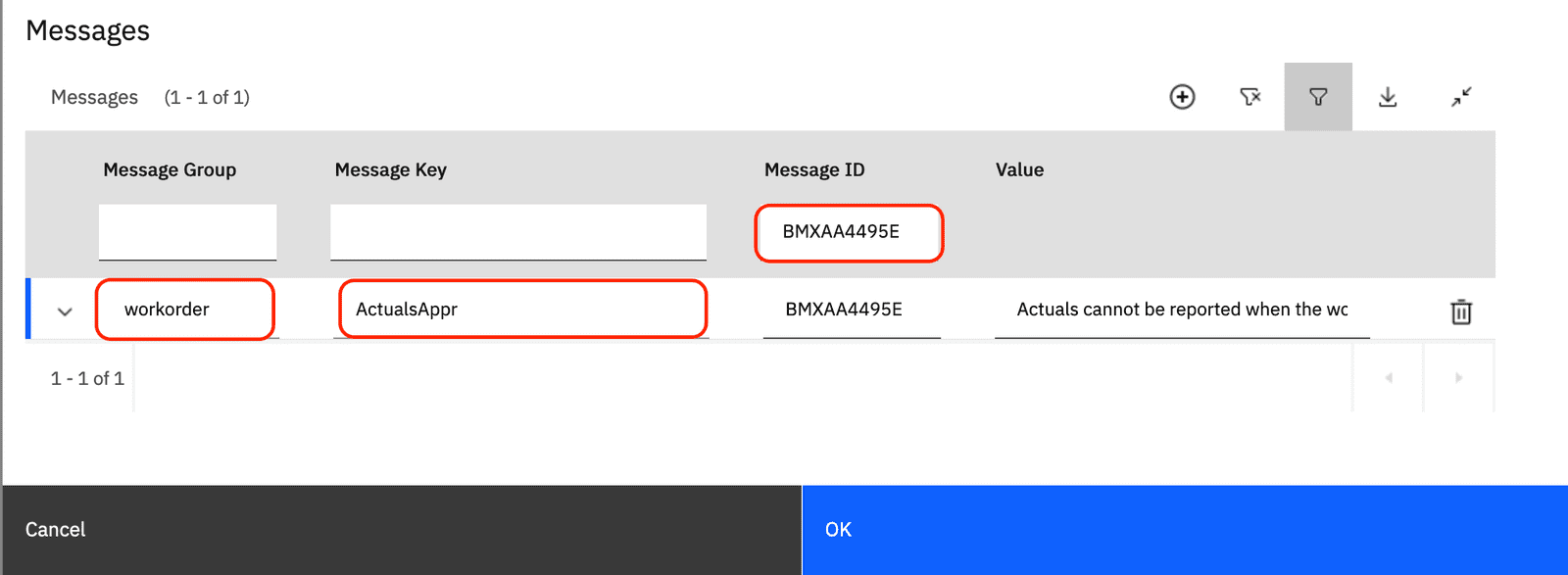Go to the previous page of messages

1389,377
